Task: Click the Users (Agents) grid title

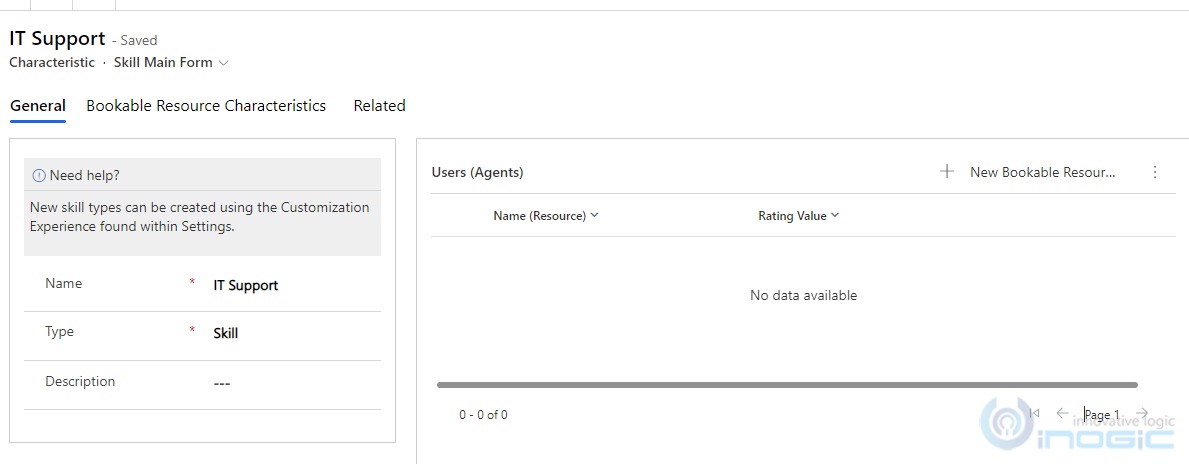Action: pos(478,173)
